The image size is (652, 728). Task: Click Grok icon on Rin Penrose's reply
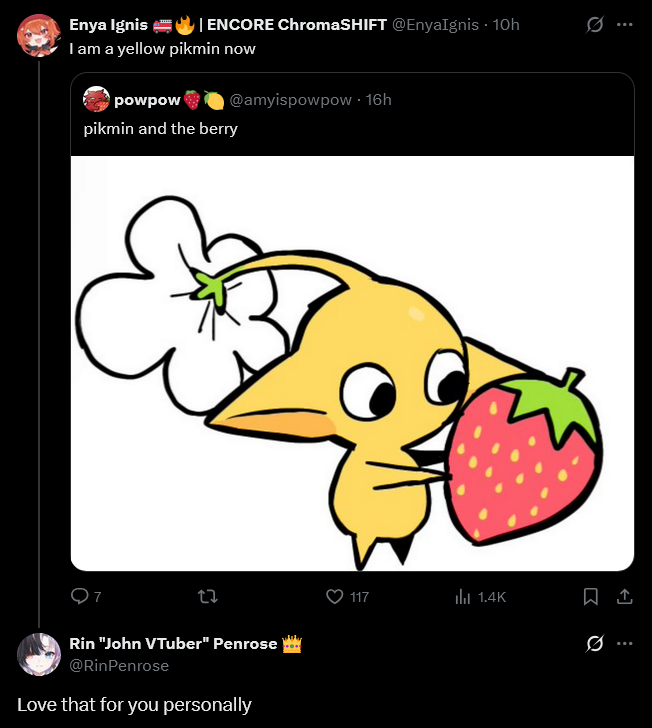(594, 643)
